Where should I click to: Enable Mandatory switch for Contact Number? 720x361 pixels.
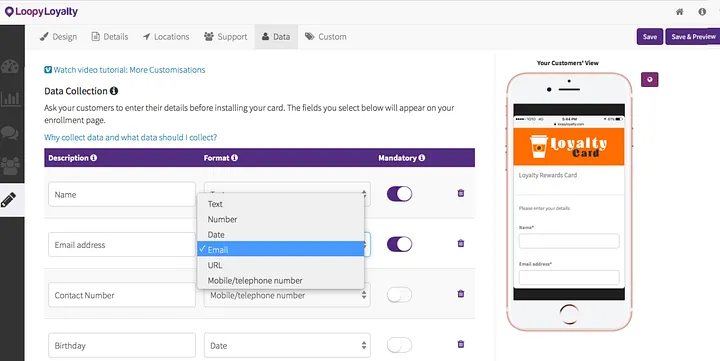399,294
